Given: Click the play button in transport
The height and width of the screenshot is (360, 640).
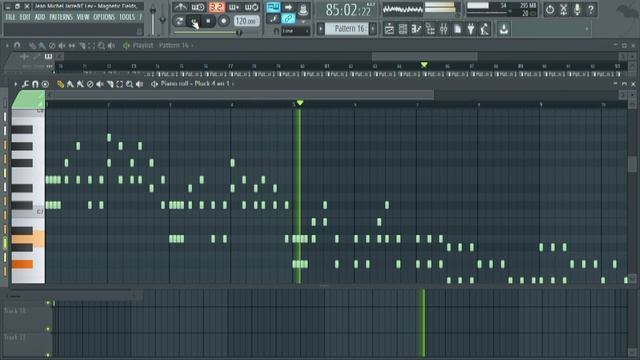Looking at the screenshot, I should click(x=194, y=21).
